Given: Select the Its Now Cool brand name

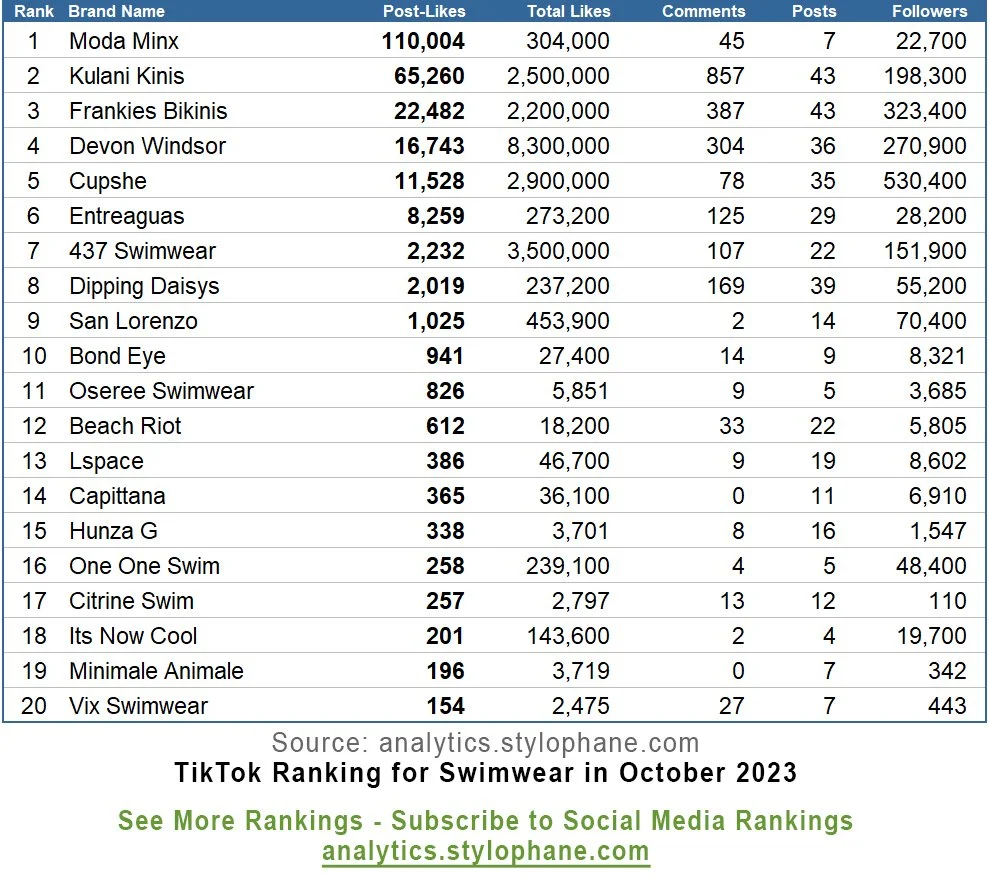Looking at the screenshot, I should click(x=133, y=636).
